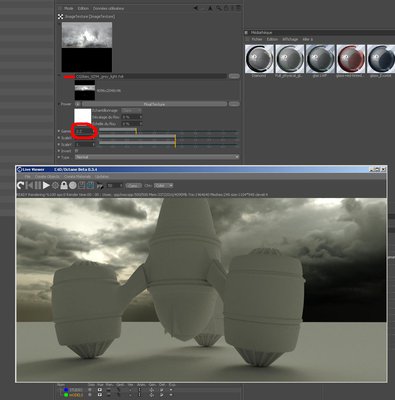Screen dimensions: 395x400
Task: Click the Gamma value input field
Action: pyautogui.click(x=85, y=131)
